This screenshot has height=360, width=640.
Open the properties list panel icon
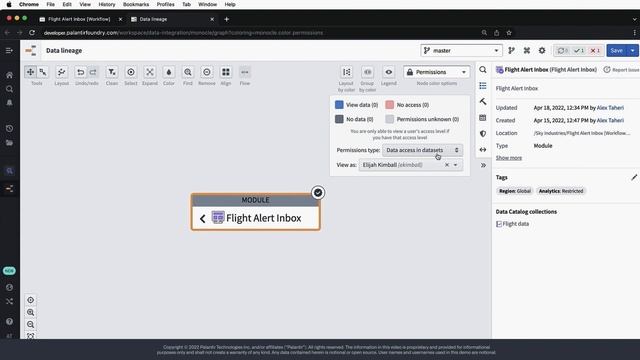click(x=483, y=86)
